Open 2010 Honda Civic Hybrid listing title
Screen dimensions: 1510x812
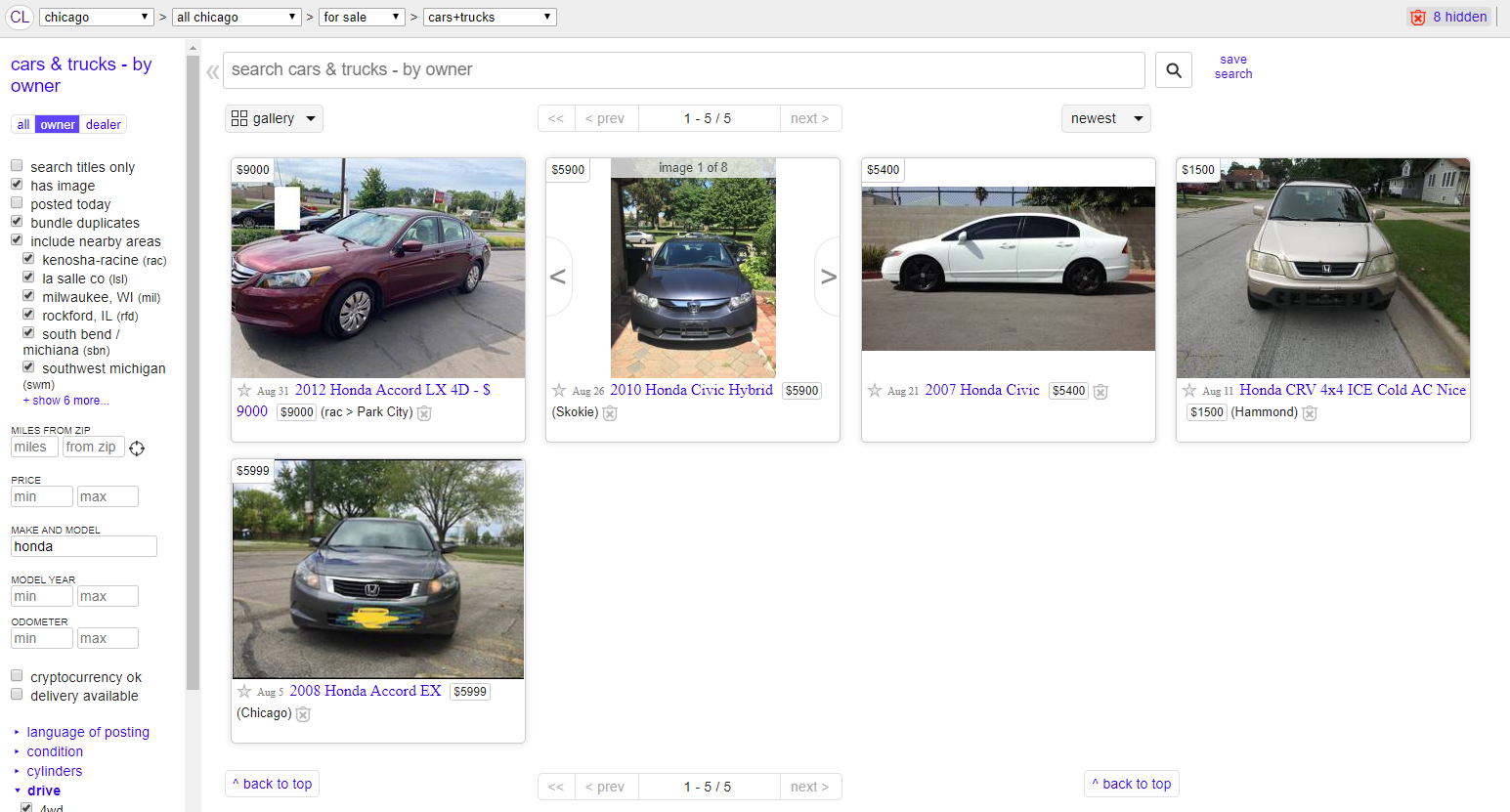tap(692, 390)
